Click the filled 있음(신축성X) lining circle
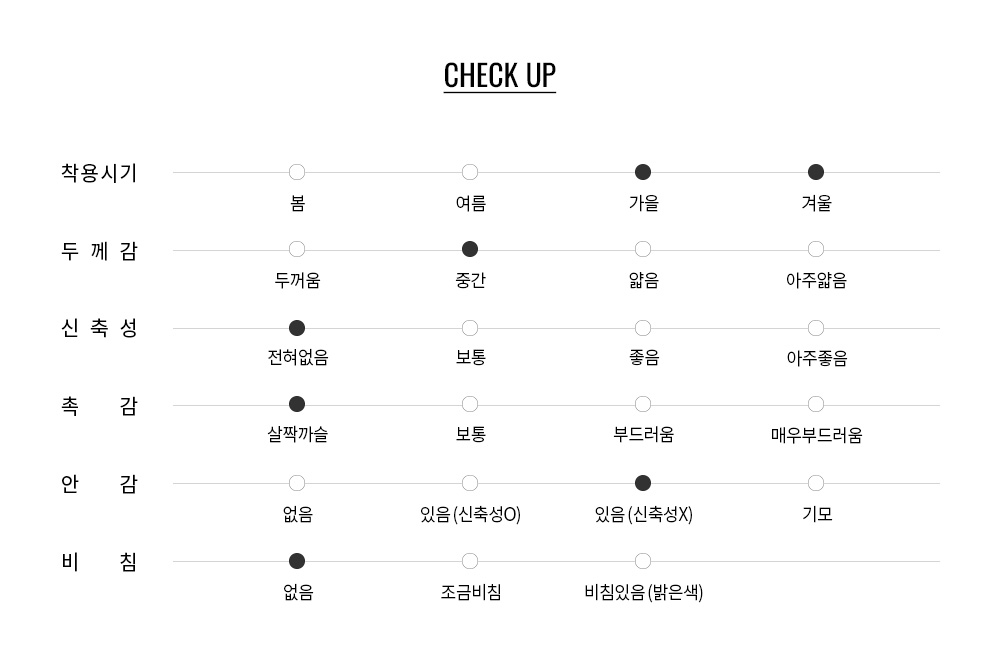This screenshot has height=661, width=1000. [643, 484]
